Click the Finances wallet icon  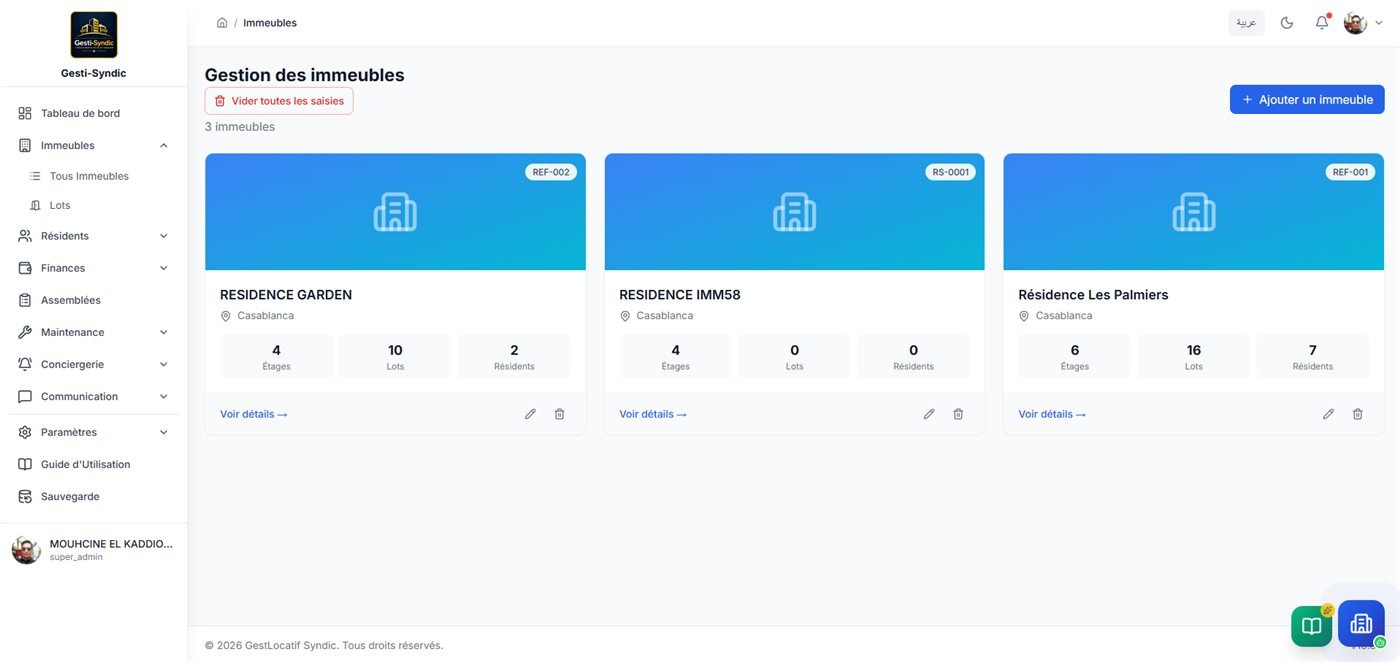click(25, 268)
